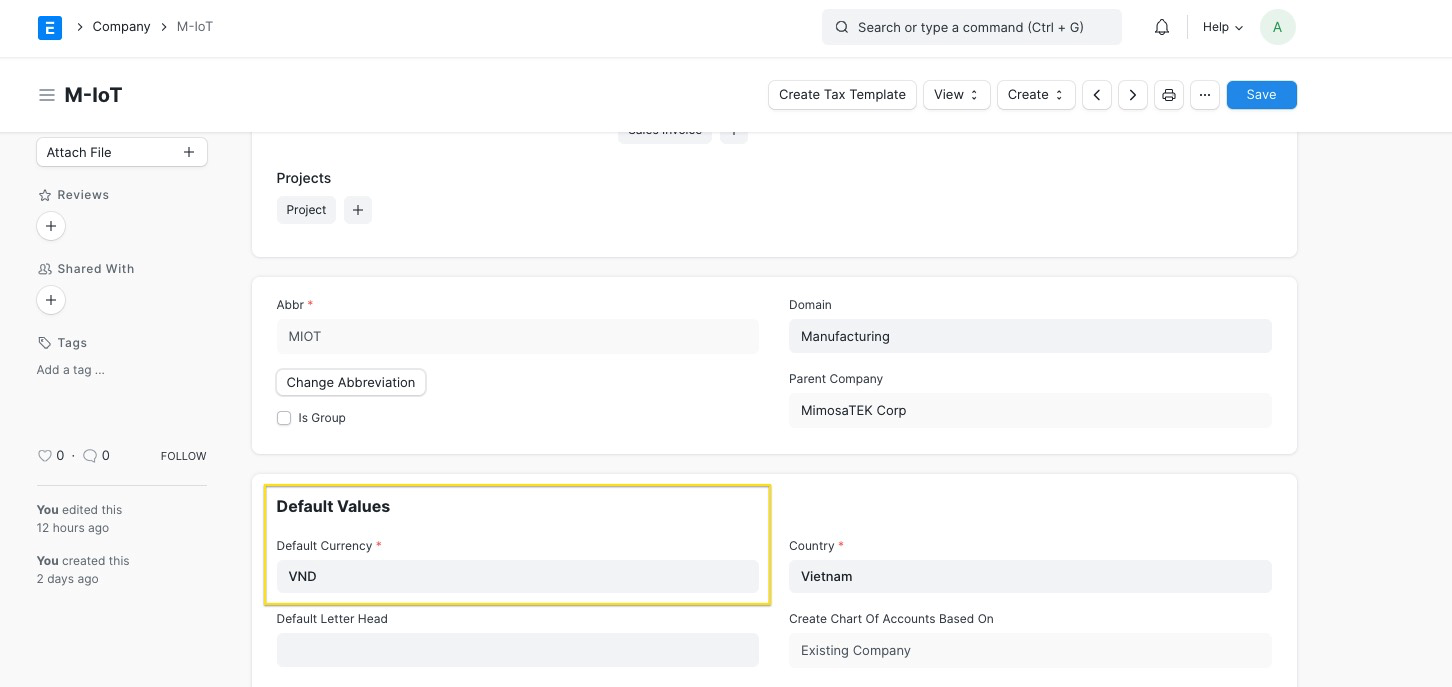Open the ERPNext home logo
The image size is (1452, 687).
(x=49, y=27)
